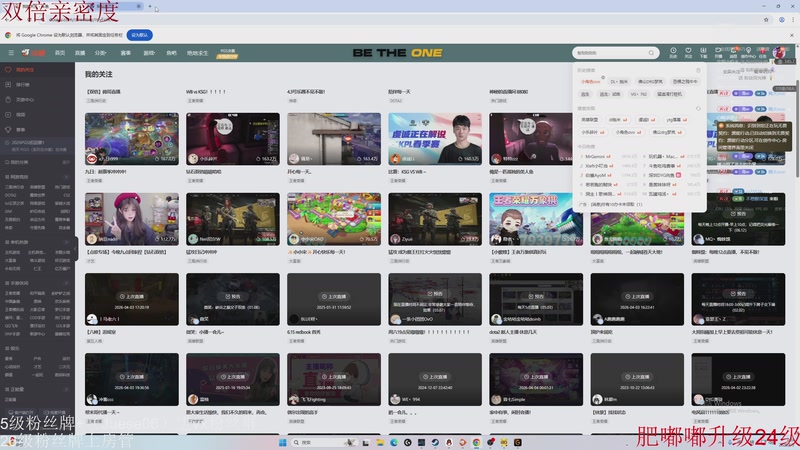The image size is (800, 450).
Task: Refresh the search suggestions with refresh icon
Action: point(698,109)
